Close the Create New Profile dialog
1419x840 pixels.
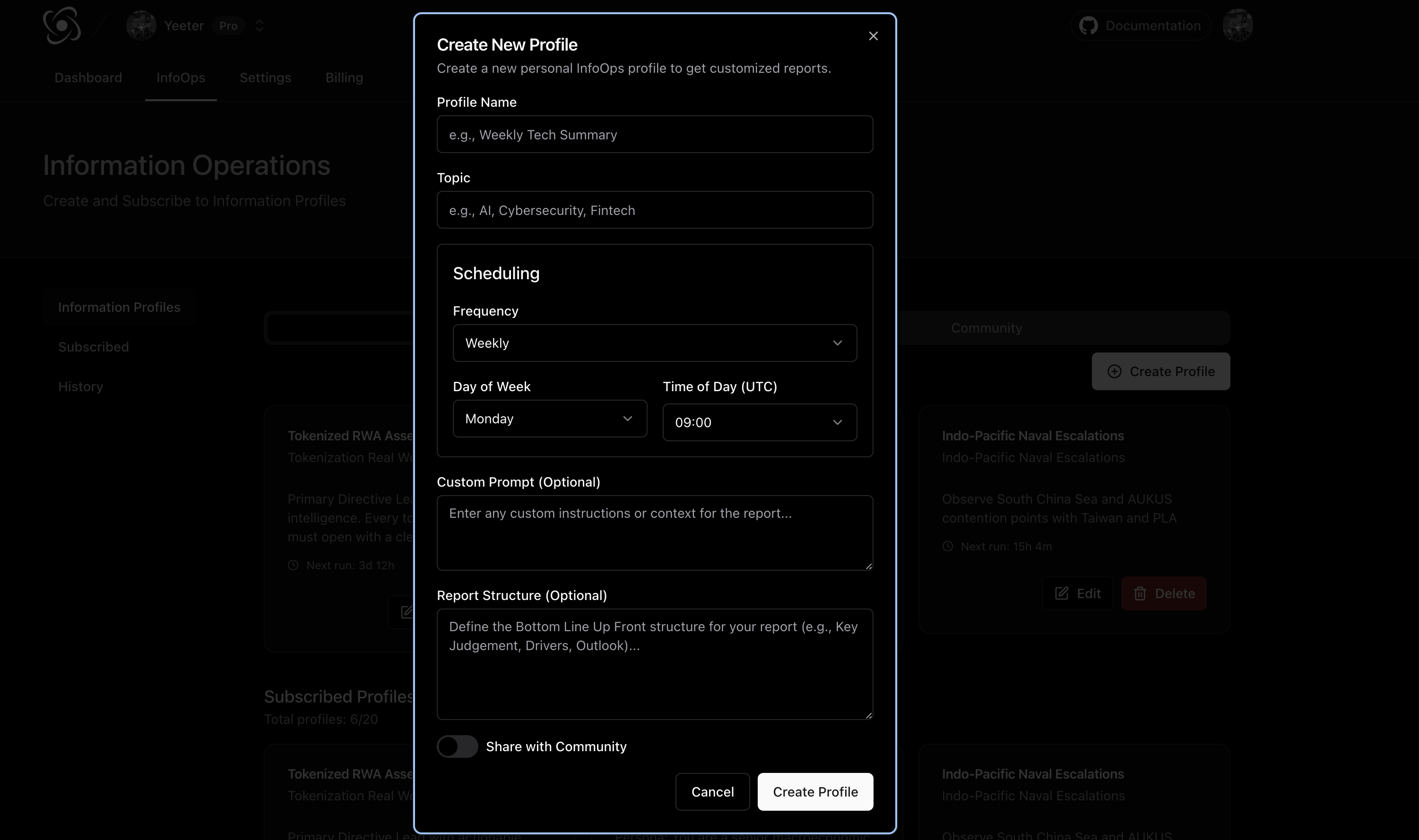click(873, 36)
